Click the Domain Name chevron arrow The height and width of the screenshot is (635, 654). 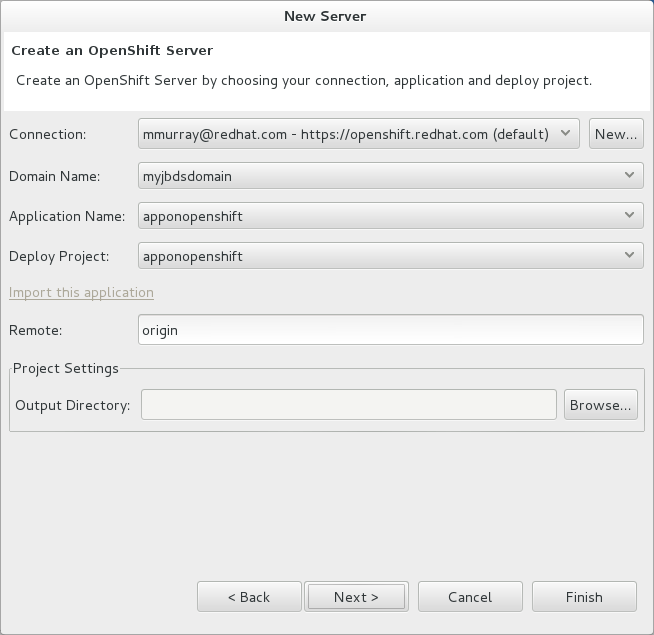pos(629,175)
